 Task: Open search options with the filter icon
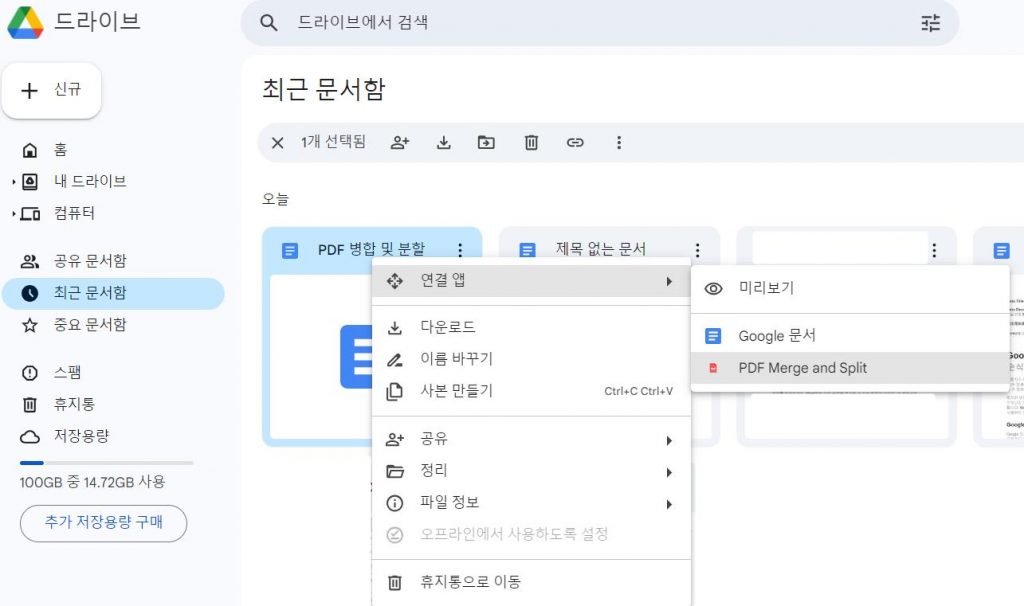pos(930,23)
